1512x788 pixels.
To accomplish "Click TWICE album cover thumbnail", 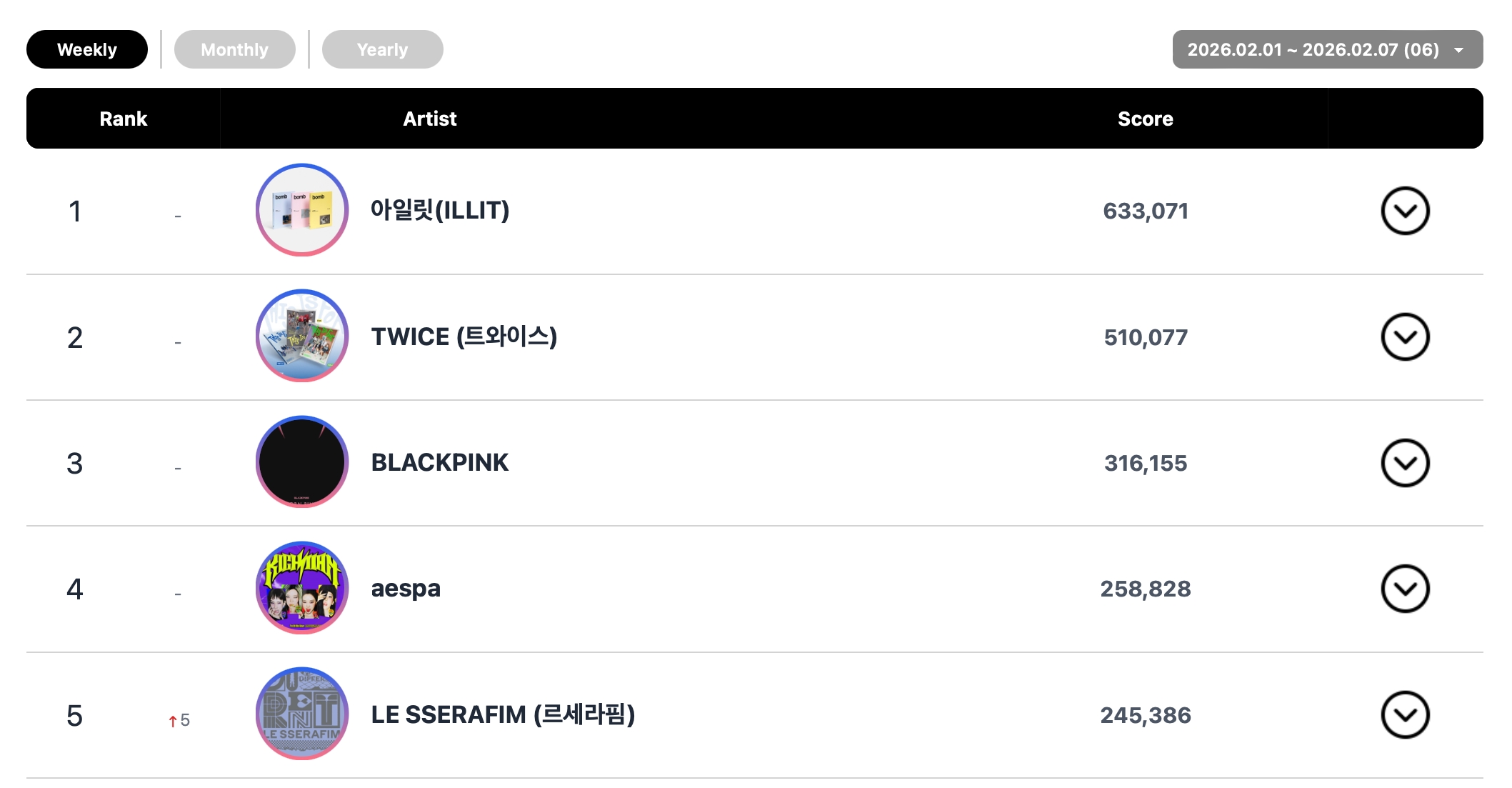I will pos(302,336).
